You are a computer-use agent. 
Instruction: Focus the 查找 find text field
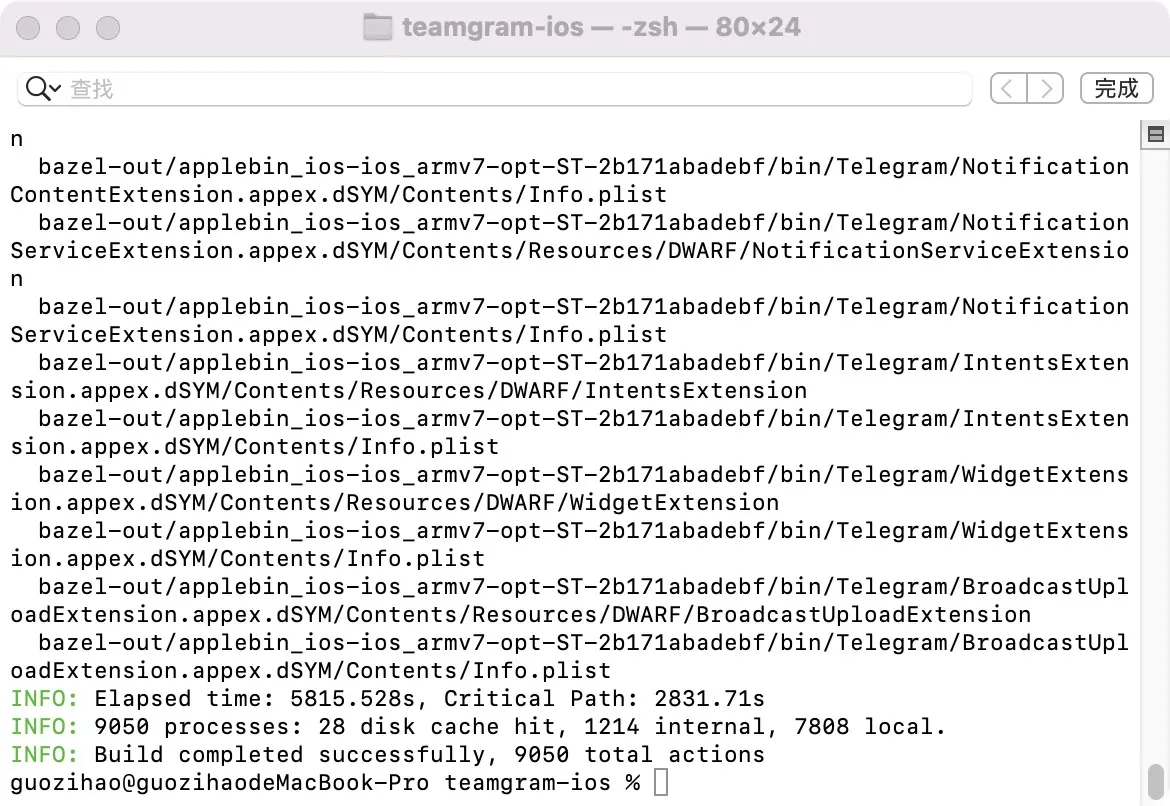coord(500,89)
